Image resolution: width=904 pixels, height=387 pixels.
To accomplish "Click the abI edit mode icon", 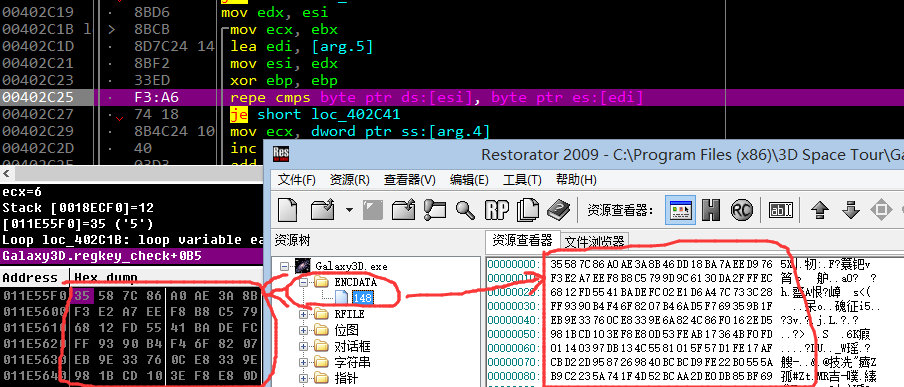I will point(780,210).
